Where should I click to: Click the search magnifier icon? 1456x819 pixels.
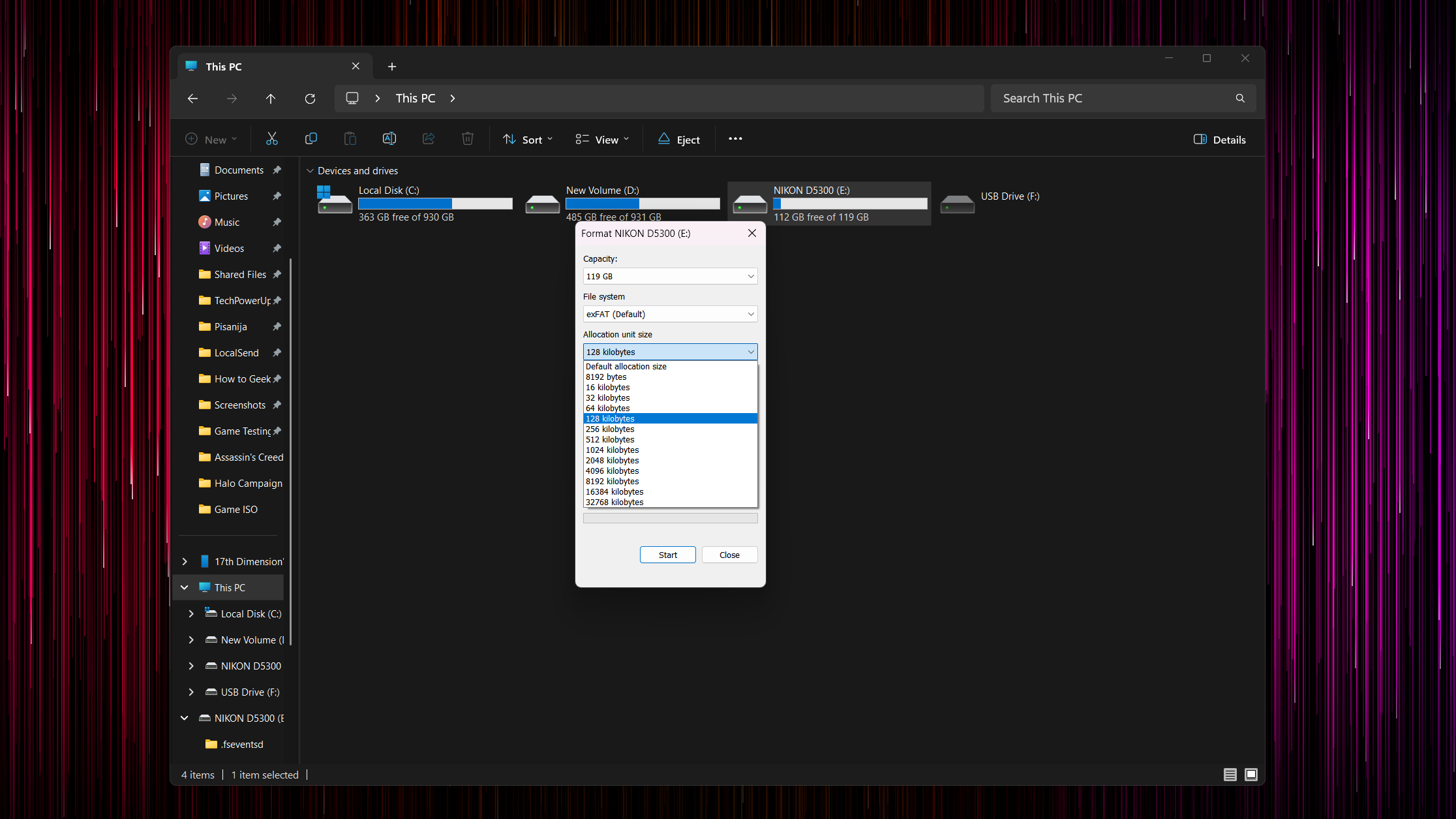[1240, 99]
